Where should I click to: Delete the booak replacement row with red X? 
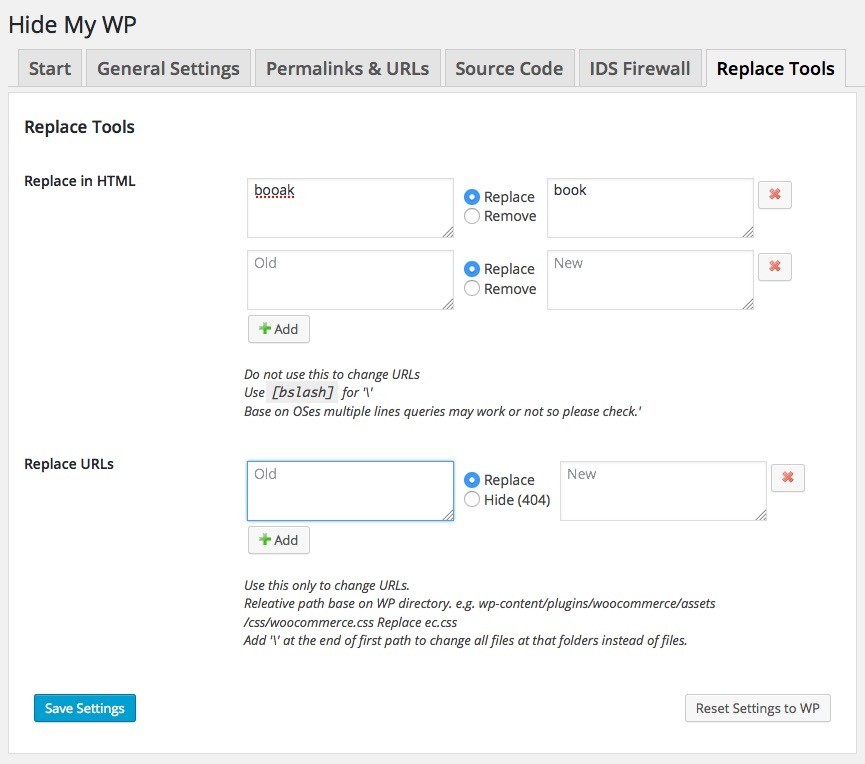774,195
